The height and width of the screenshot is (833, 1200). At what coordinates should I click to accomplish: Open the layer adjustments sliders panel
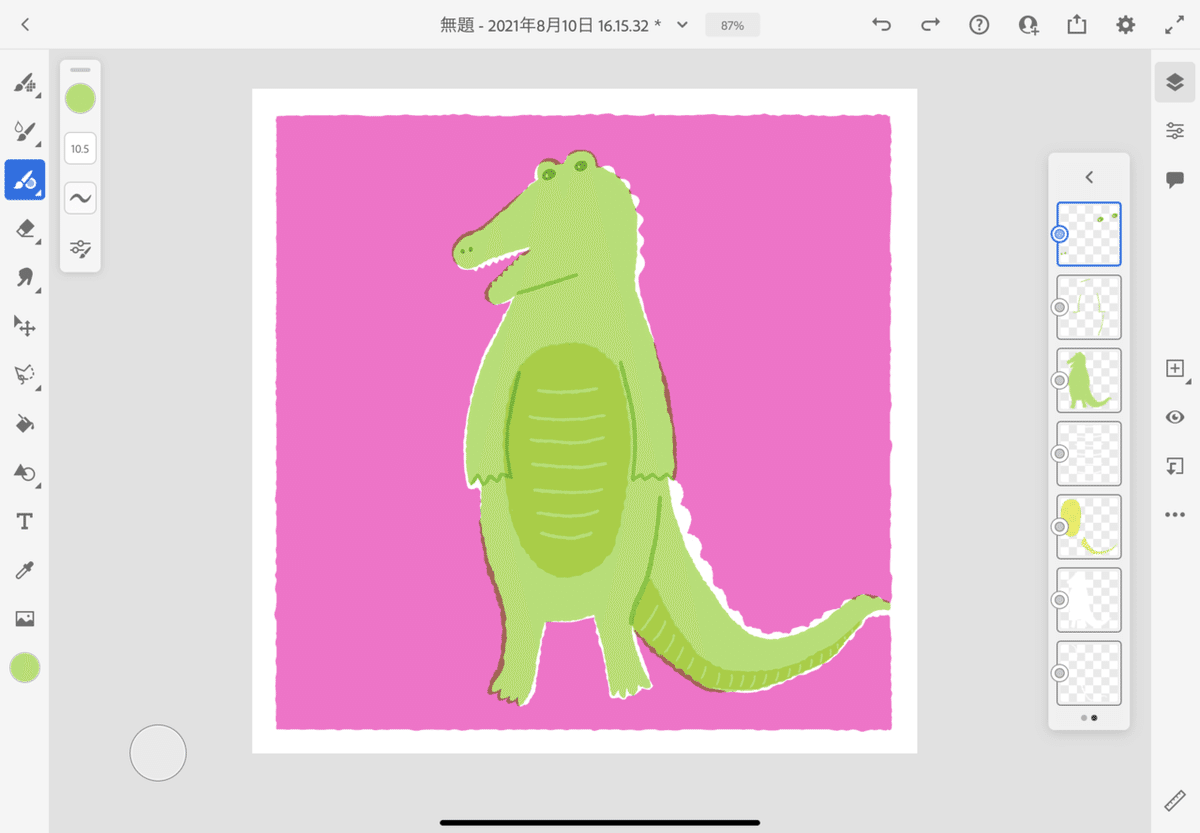coord(1175,130)
